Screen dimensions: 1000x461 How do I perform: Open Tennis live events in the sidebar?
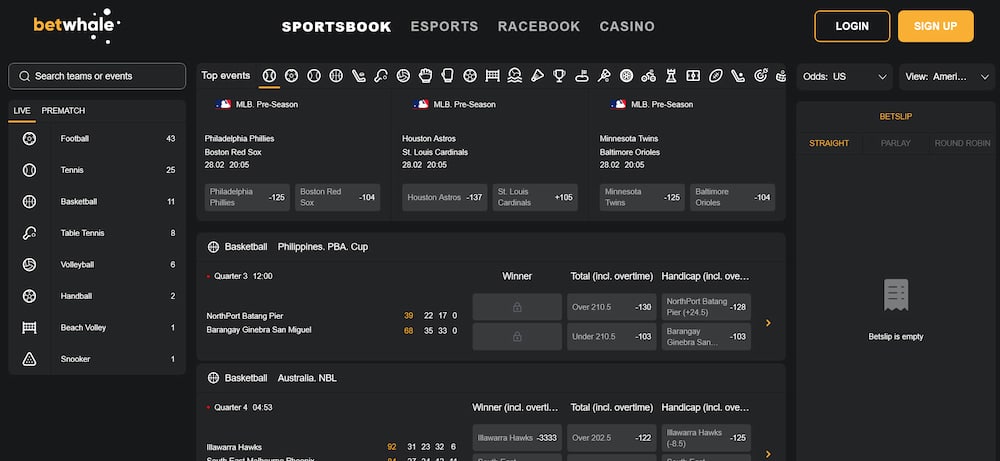tap(97, 170)
